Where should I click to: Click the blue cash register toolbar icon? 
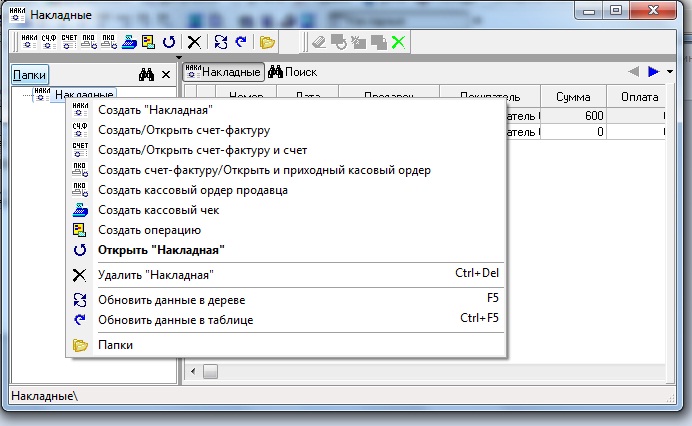click(129, 42)
